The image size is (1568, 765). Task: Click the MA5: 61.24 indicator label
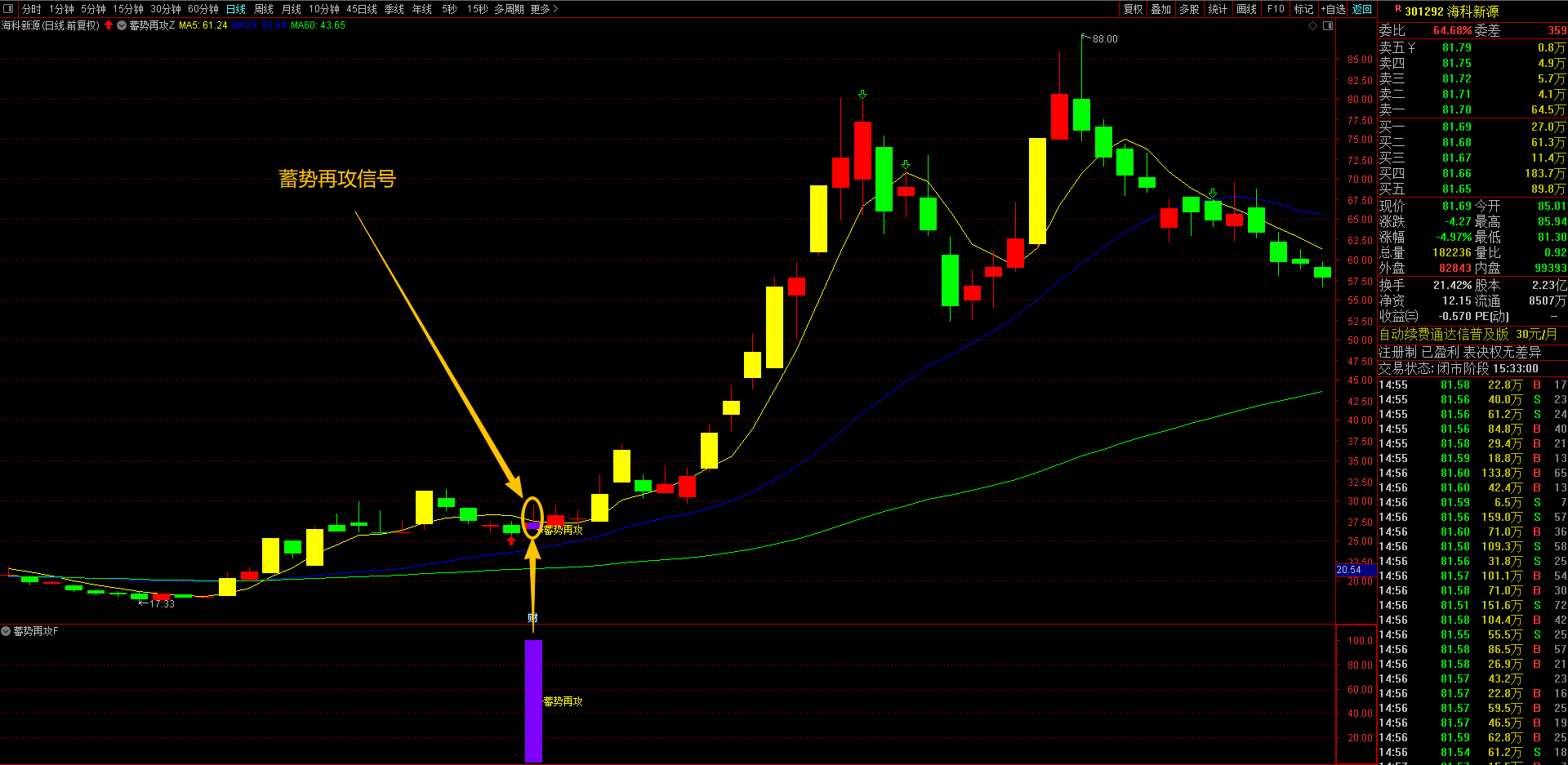pyautogui.click(x=203, y=25)
